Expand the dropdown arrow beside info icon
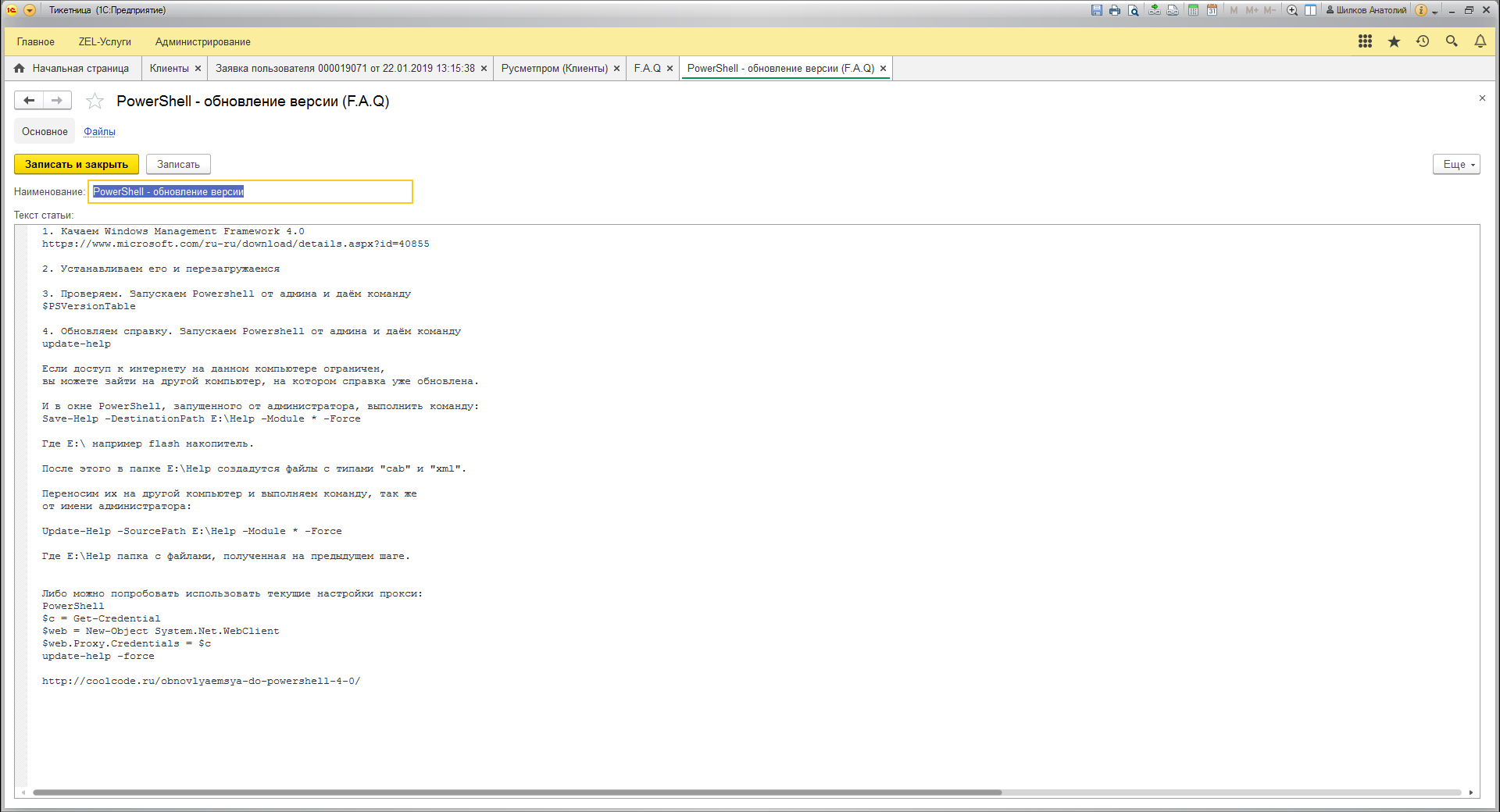 pyautogui.click(x=1434, y=12)
